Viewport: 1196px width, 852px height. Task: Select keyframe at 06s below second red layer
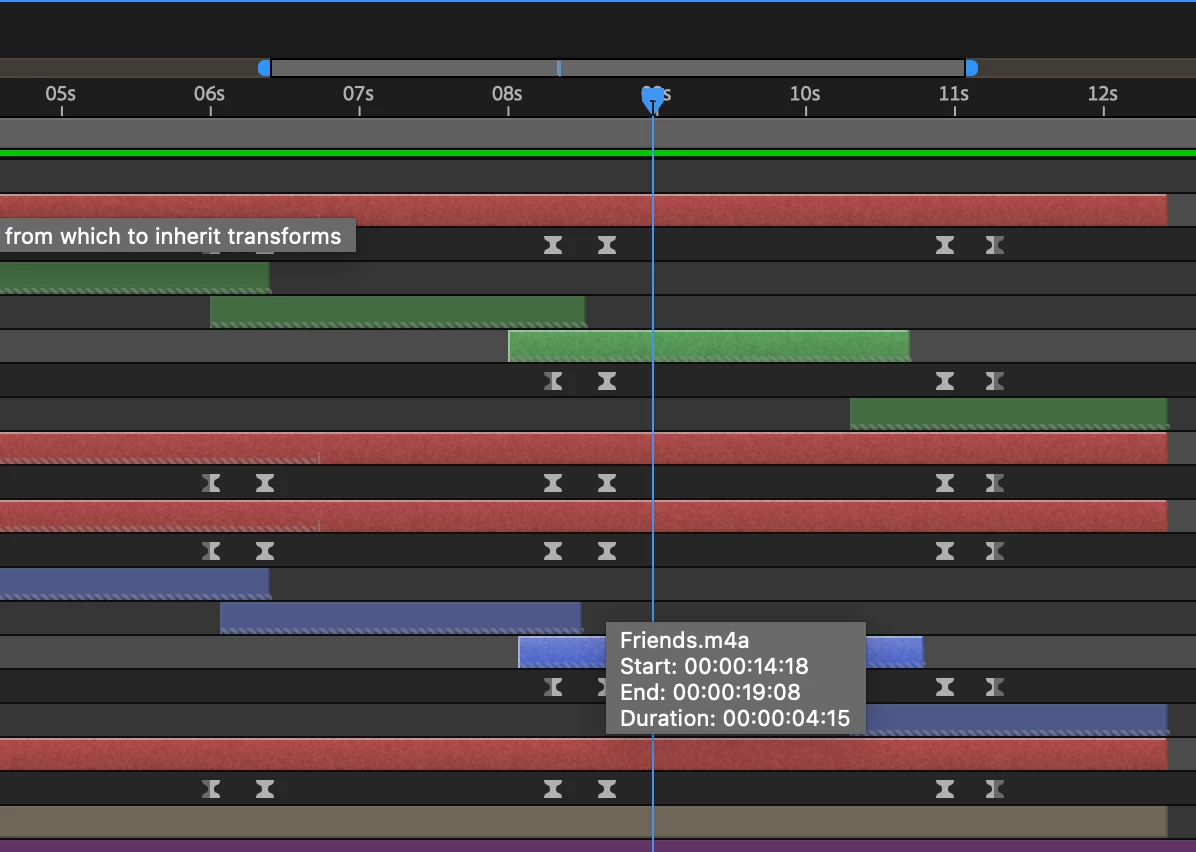[x=211, y=483]
